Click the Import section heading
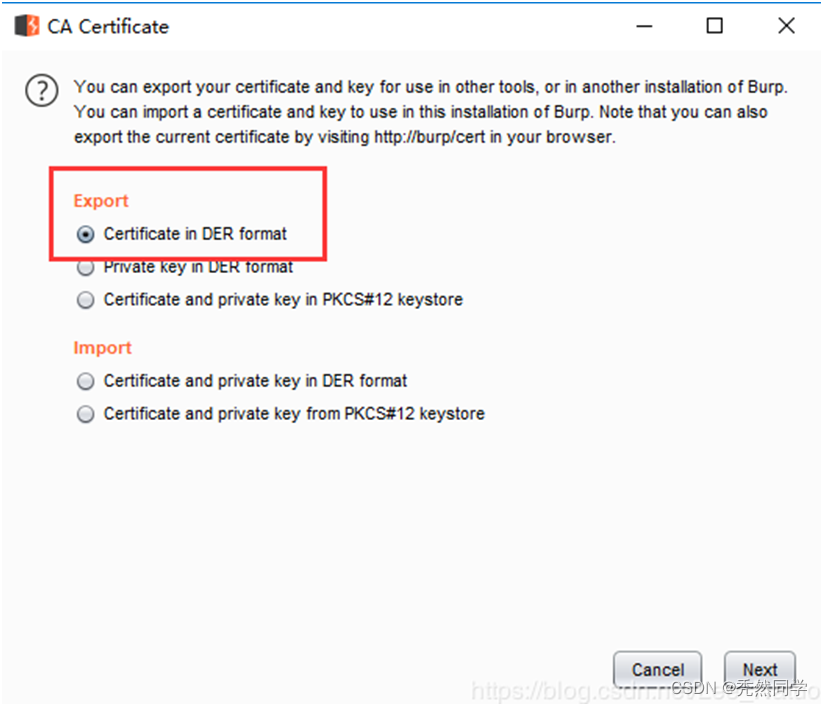This screenshot has height=706, width=823. point(102,348)
